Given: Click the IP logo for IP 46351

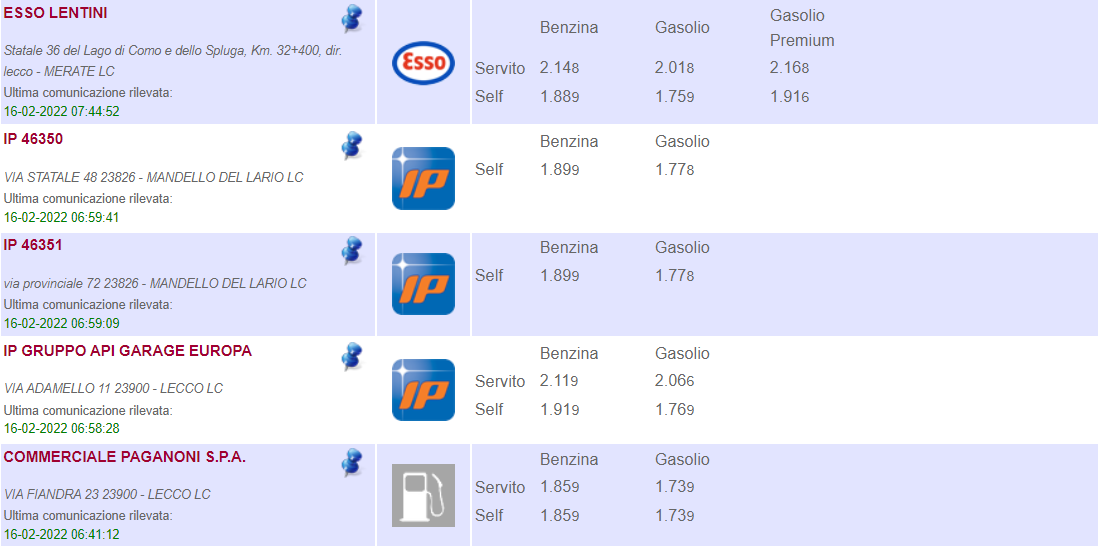Looking at the screenshot, I should click(x=423, y=284).
